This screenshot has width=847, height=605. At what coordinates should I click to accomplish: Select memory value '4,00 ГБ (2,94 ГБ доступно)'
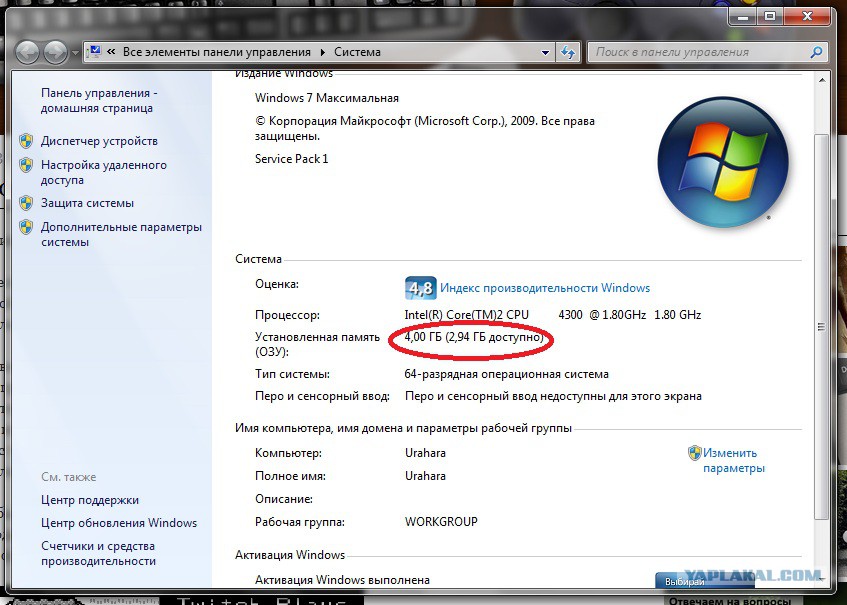(x=474, y=338)
